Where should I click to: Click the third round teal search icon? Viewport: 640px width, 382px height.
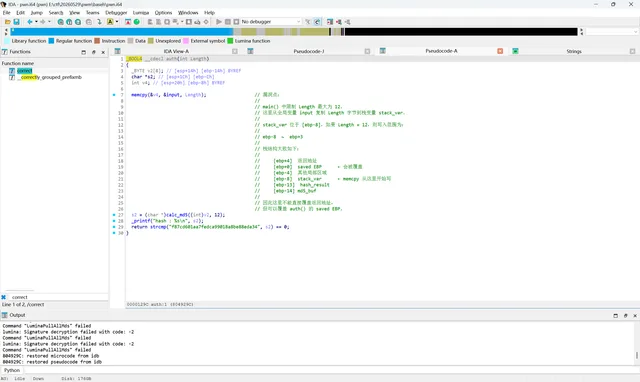pos(78,22)
